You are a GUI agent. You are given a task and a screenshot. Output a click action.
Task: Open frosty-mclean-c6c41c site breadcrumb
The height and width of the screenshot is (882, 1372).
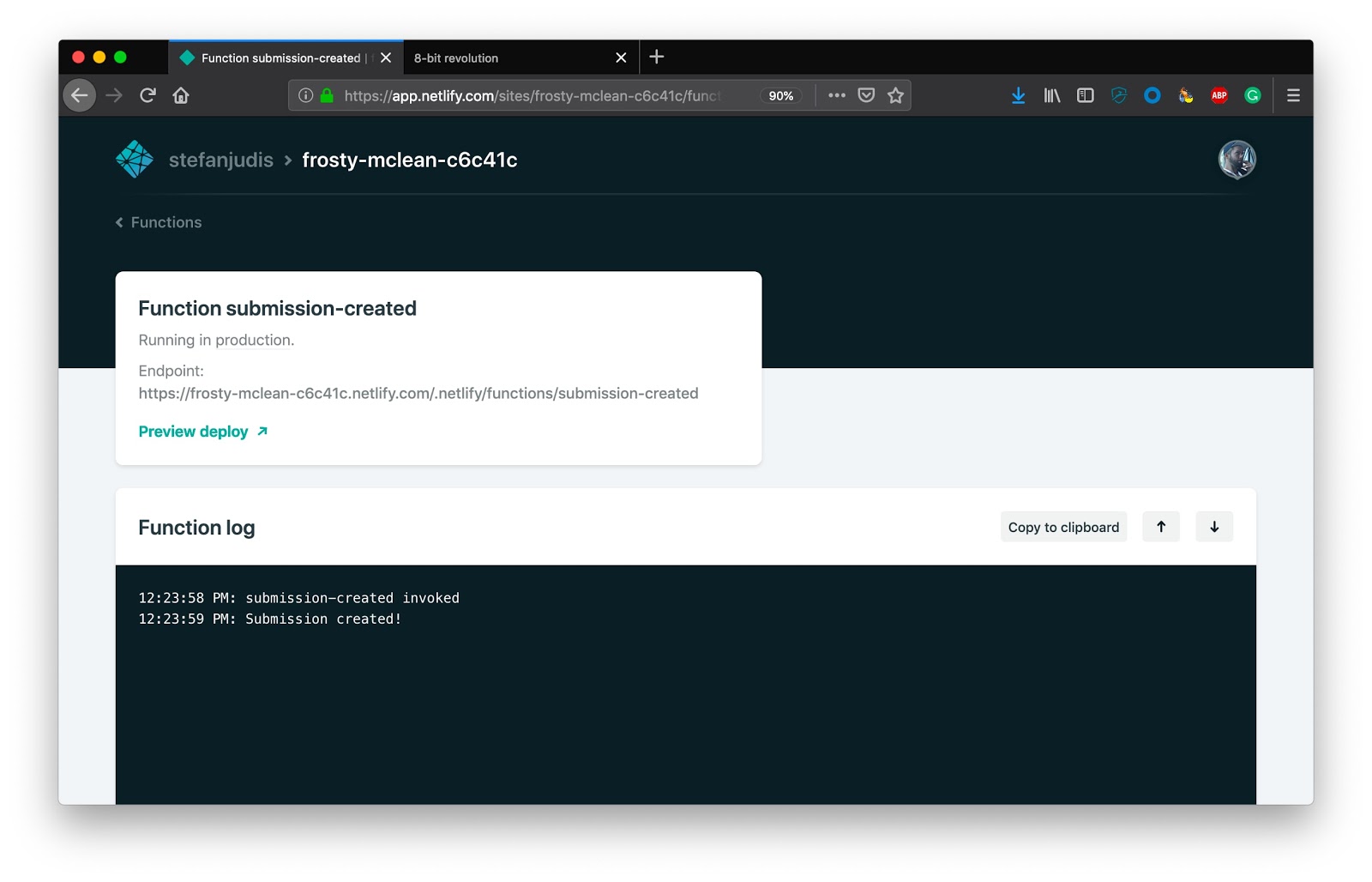pos(410,160)
